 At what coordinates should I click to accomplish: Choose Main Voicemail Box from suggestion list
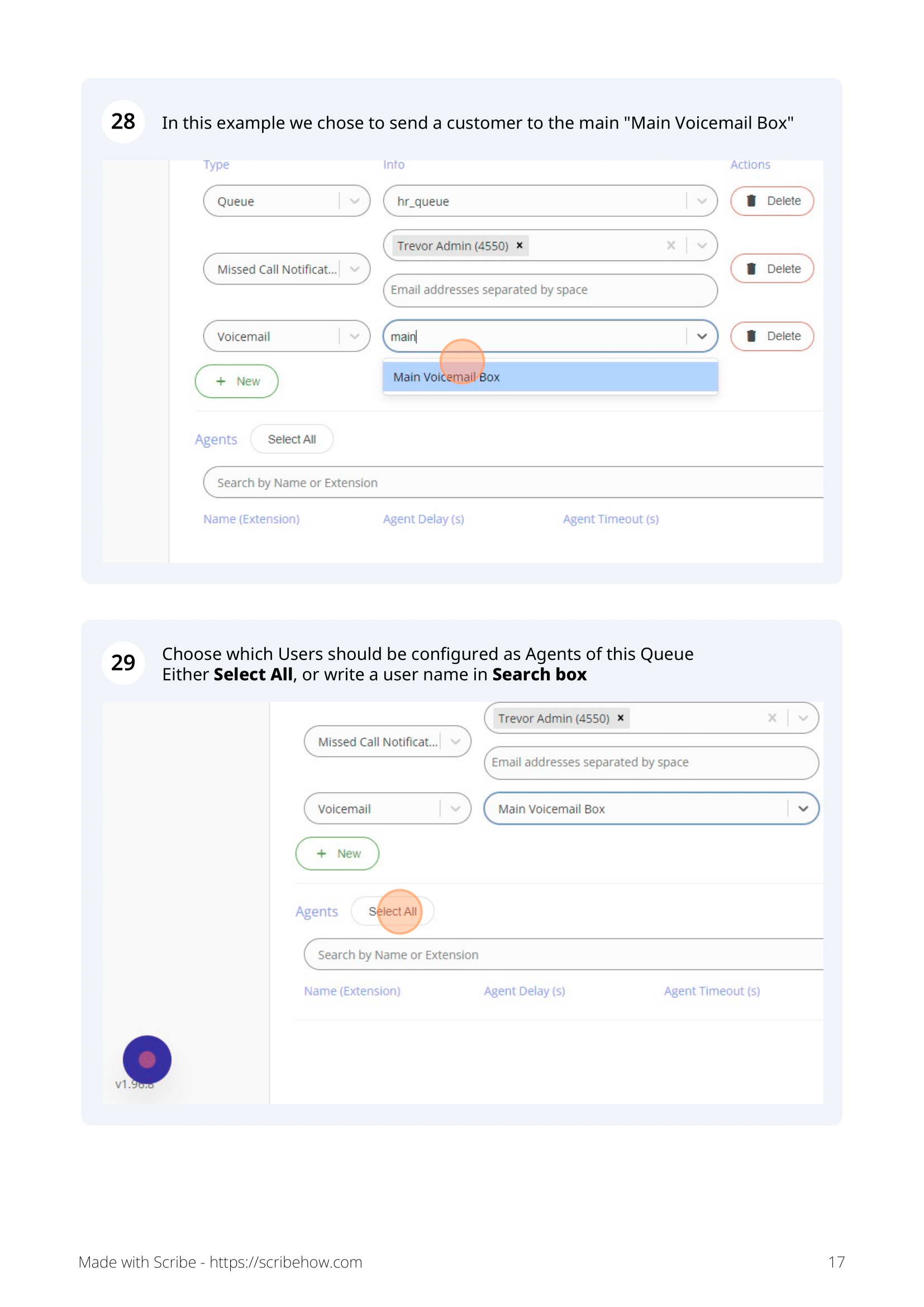[x=550, y=377]
